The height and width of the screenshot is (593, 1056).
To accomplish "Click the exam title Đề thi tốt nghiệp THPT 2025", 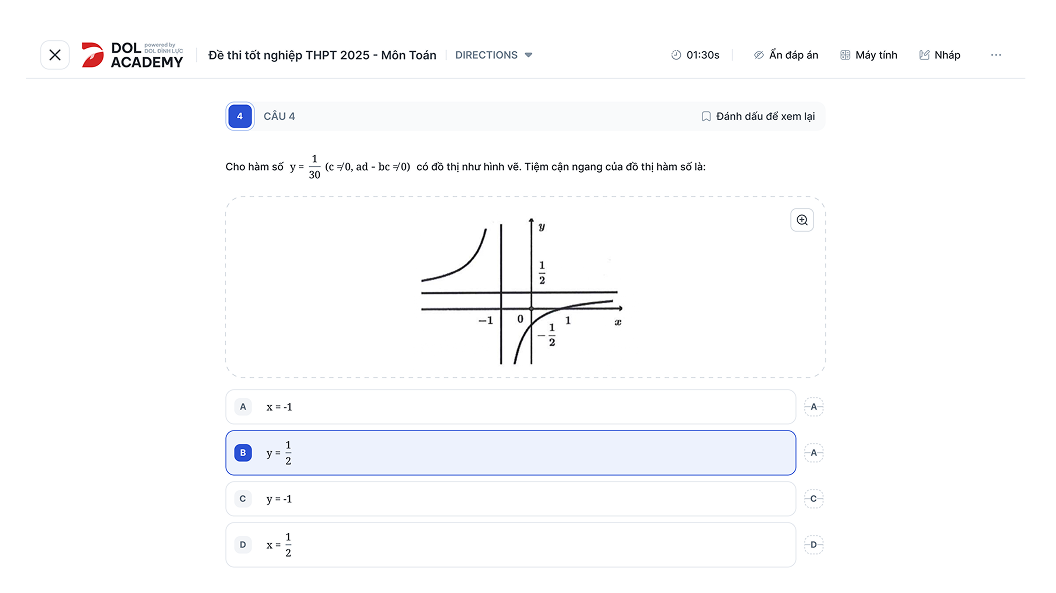I will [x=322, y=55].
